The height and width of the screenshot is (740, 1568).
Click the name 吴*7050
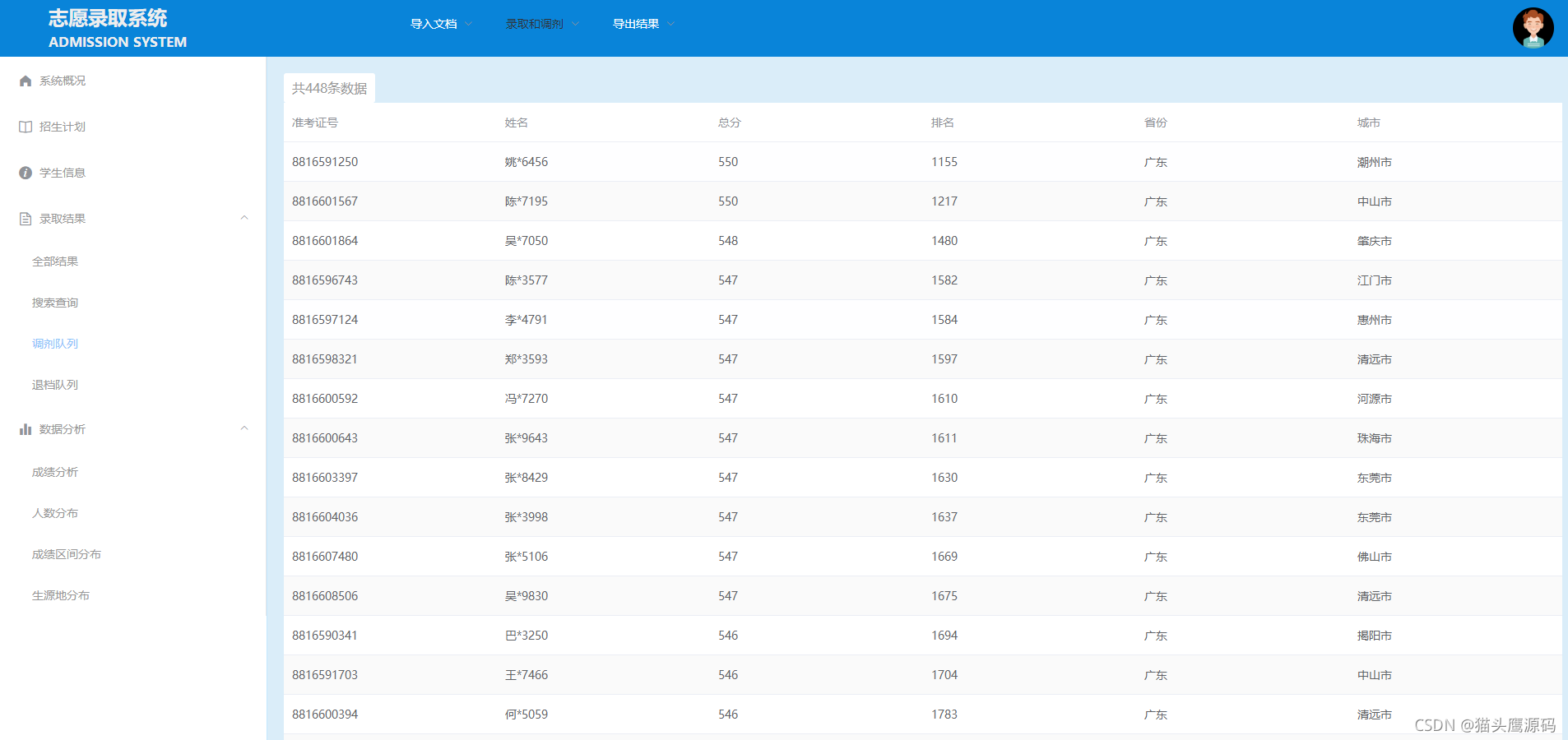527,241
